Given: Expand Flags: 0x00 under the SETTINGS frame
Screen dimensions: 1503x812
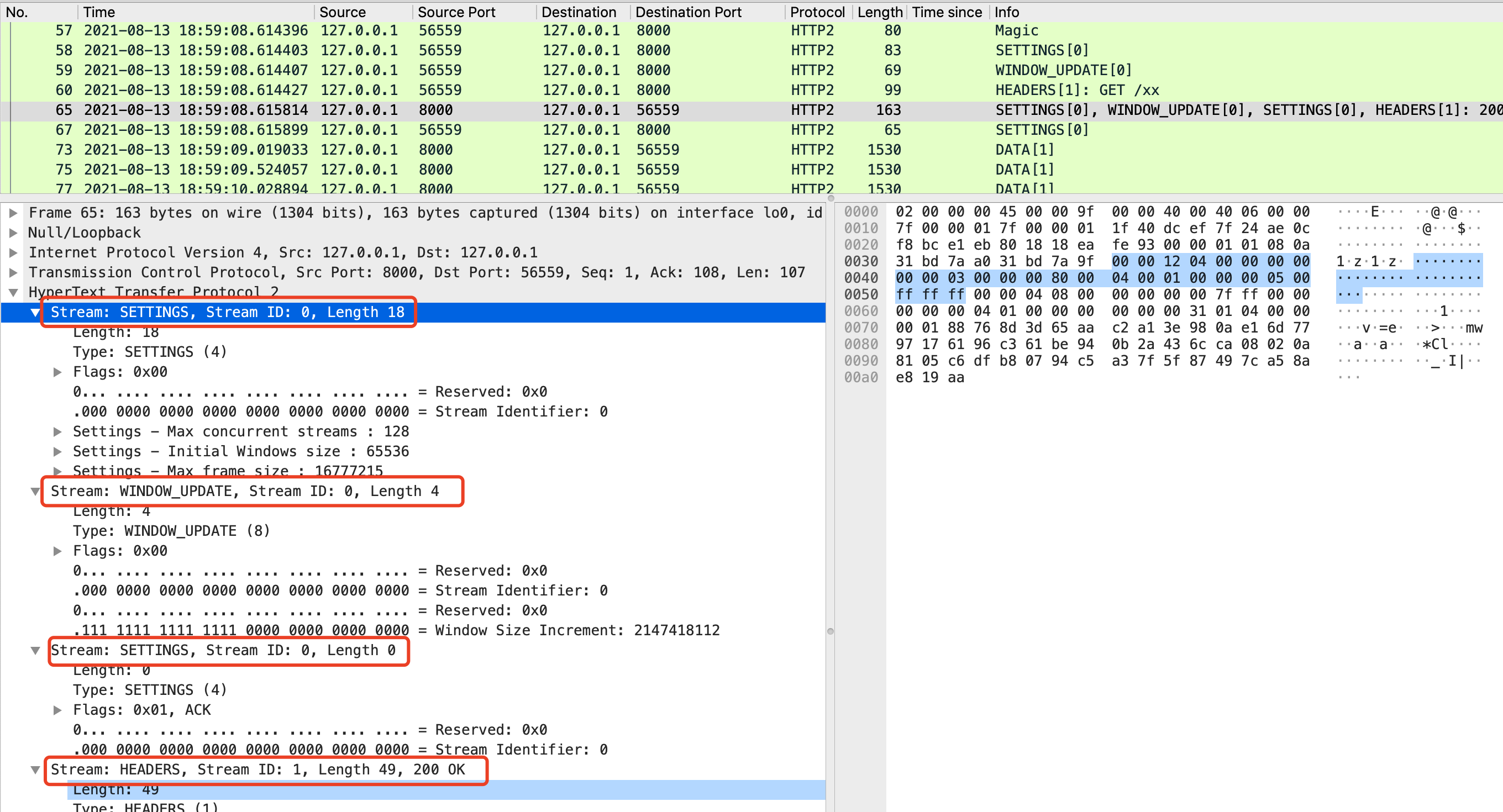Looking at the screenshot, I should click(x=58, y=372).
